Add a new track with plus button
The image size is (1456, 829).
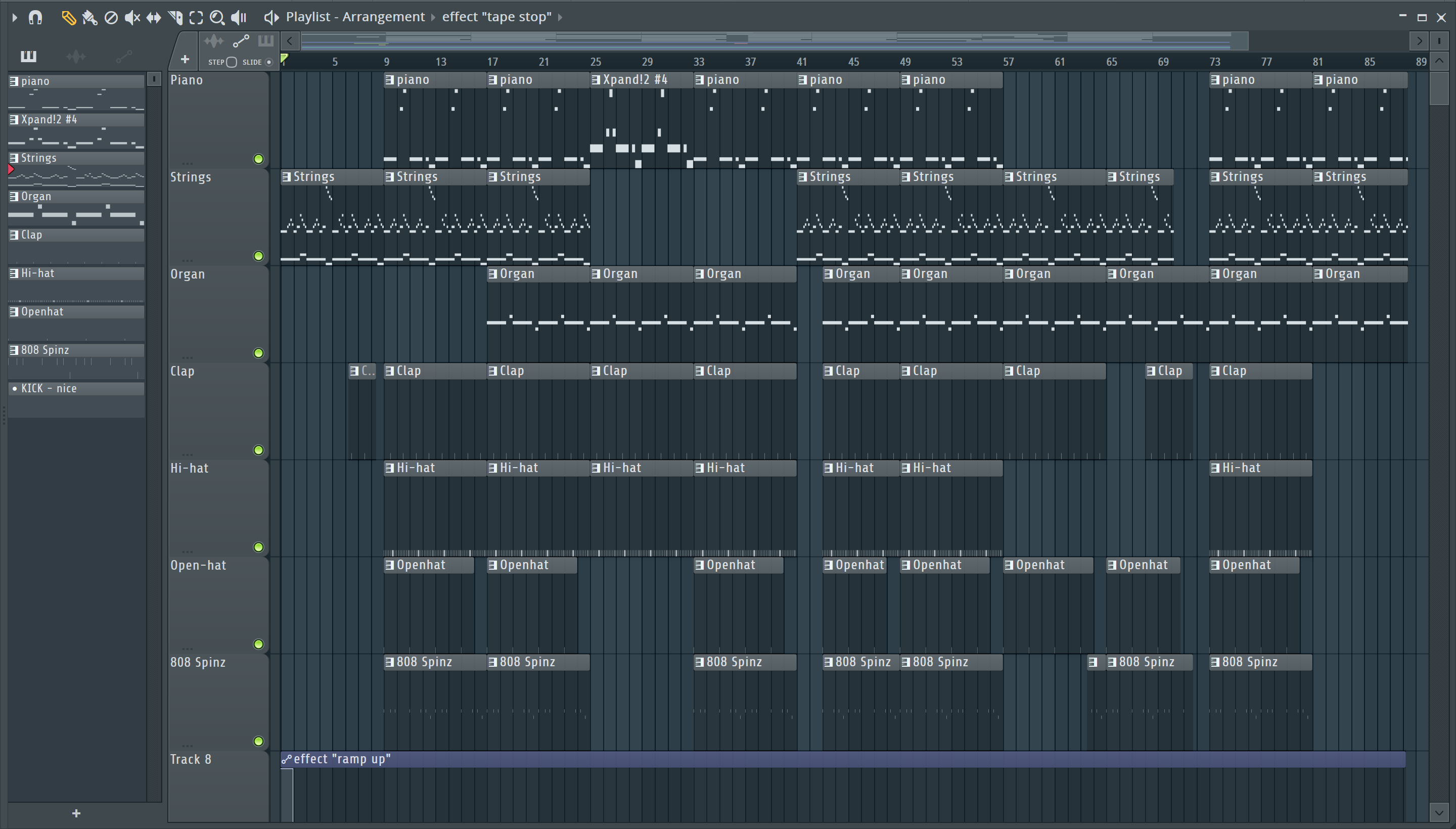tap(185, 59)
